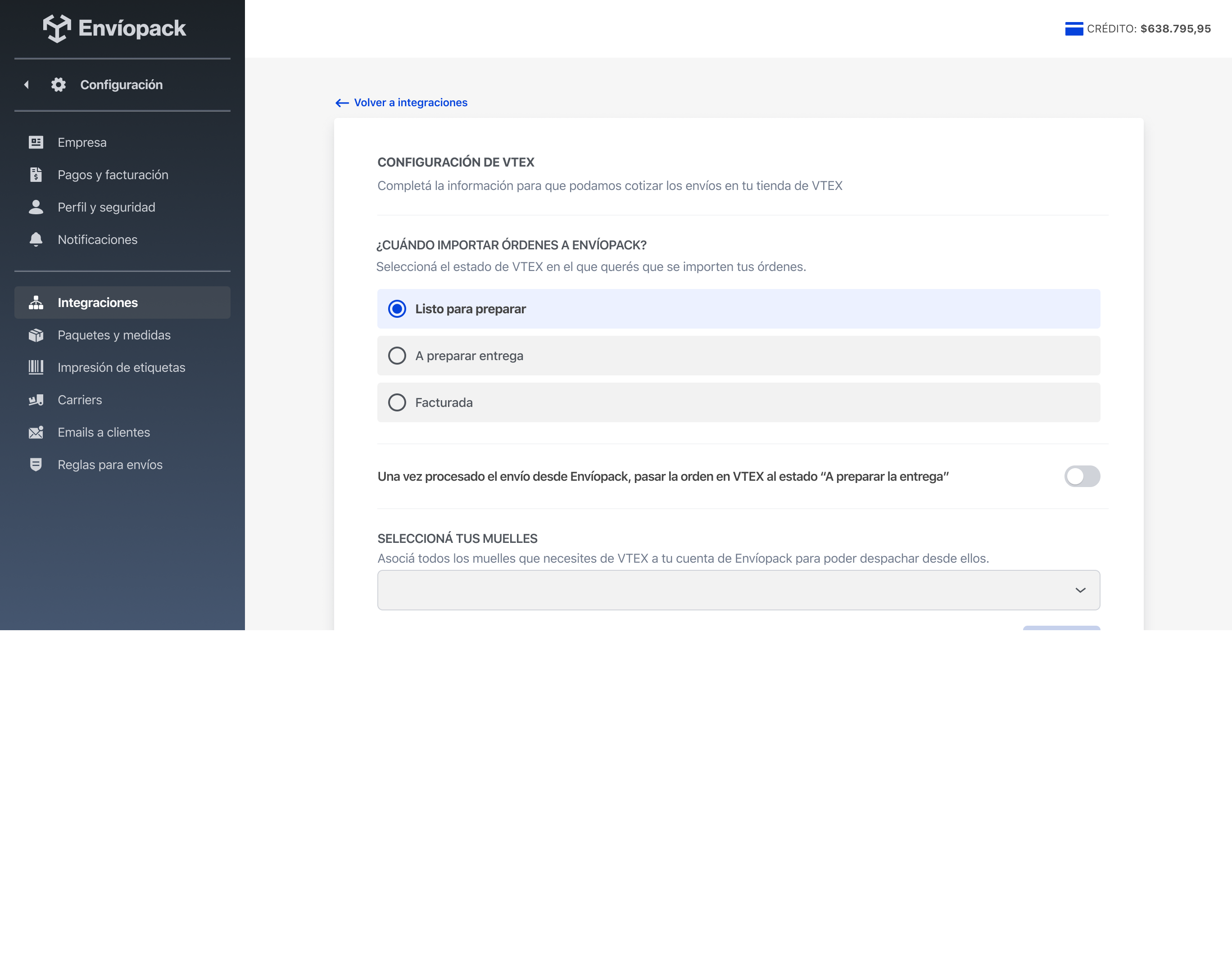Go to Pagos y facturación
Image resolution: width=1232 pixels, height=966 pixels.
point(122,175)
